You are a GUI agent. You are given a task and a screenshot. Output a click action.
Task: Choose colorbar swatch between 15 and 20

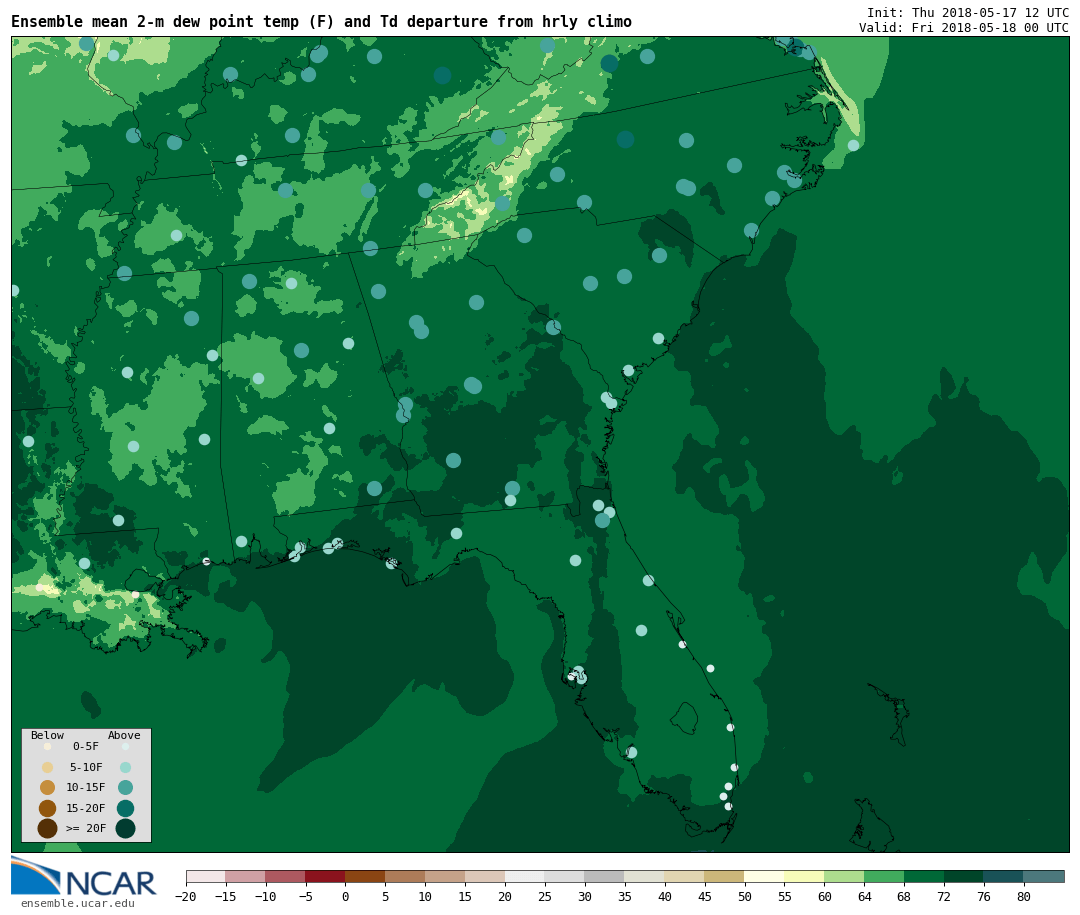[486, 876]
